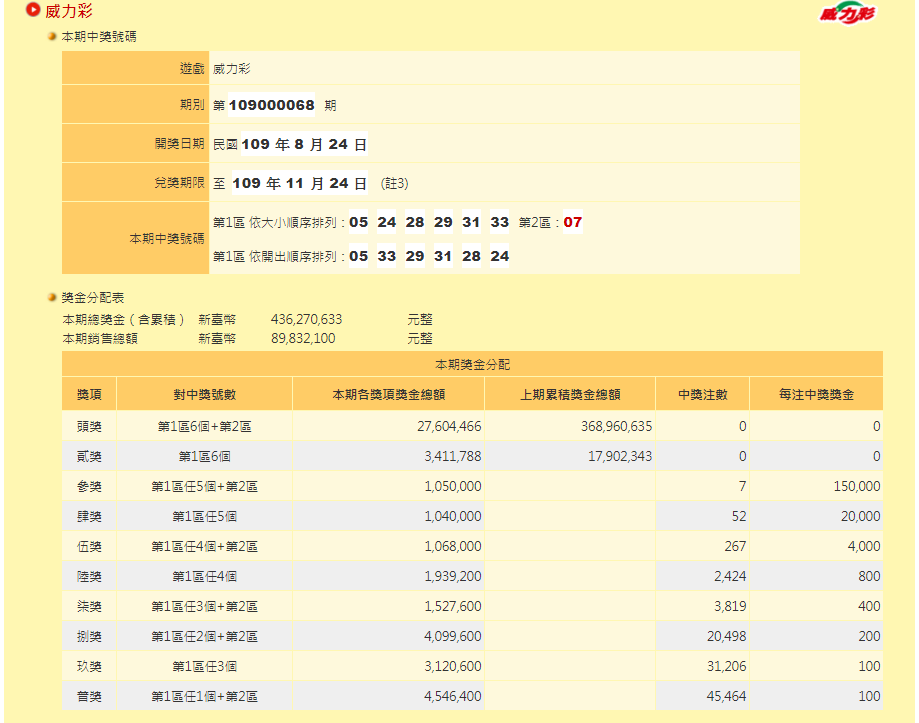Click the 陸獎 winner count 2,424
This screenshot has width=919, height=723.
730,577
